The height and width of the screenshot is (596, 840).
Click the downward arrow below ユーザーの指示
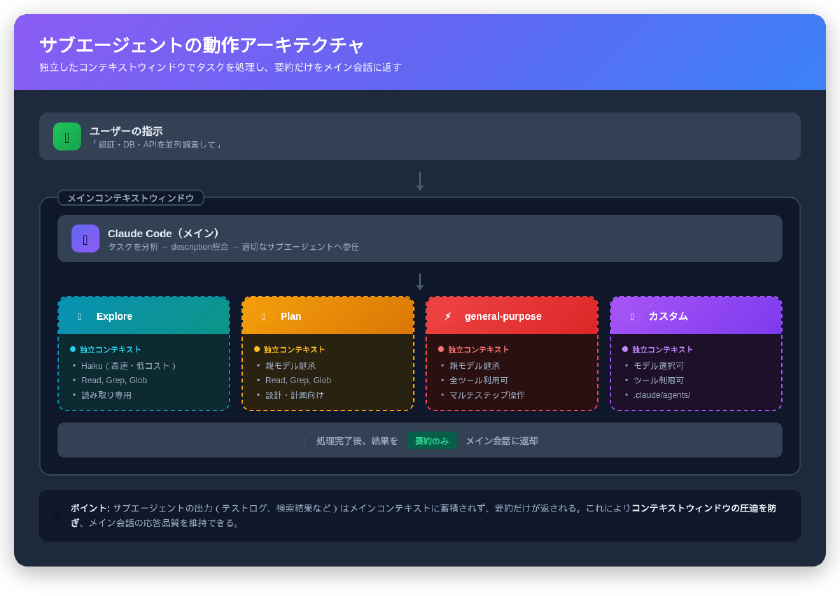(420, 181)
